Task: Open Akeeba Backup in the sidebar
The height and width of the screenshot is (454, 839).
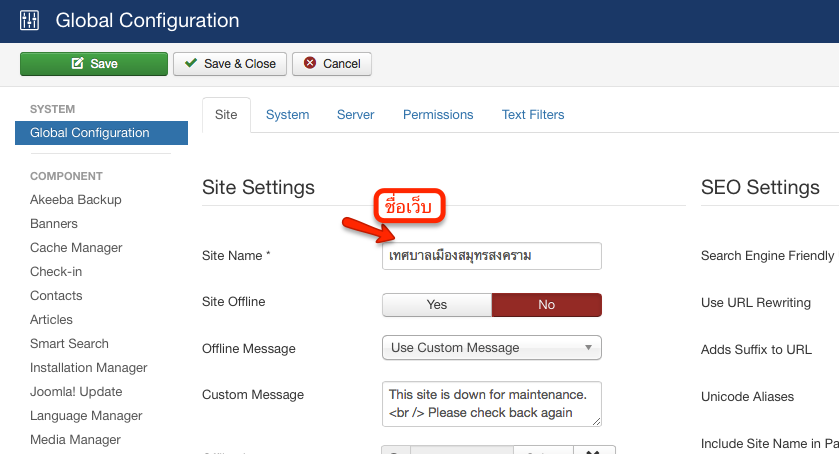Action: point(75,200)
